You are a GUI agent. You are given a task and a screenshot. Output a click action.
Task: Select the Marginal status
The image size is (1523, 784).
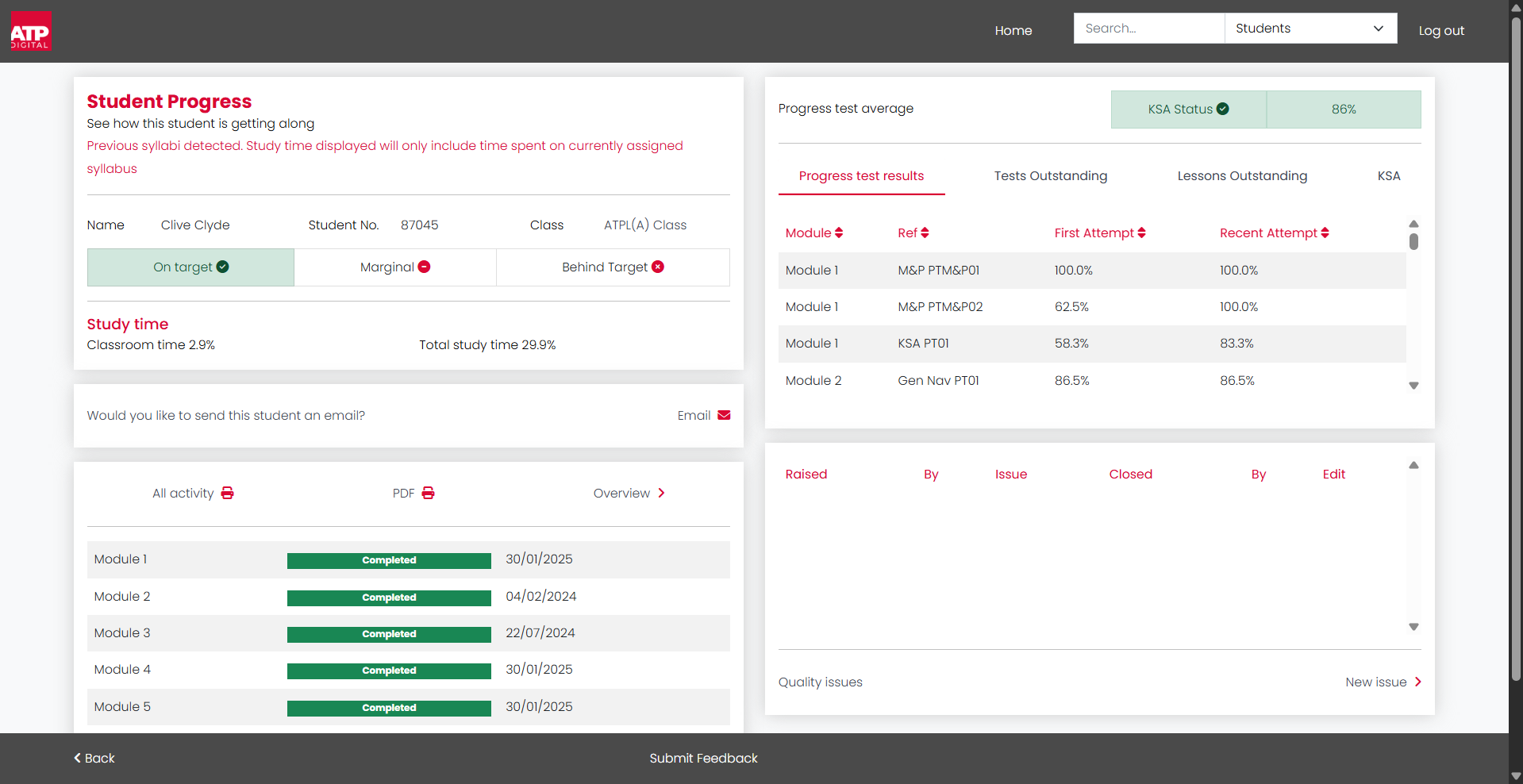pos(395,267)
